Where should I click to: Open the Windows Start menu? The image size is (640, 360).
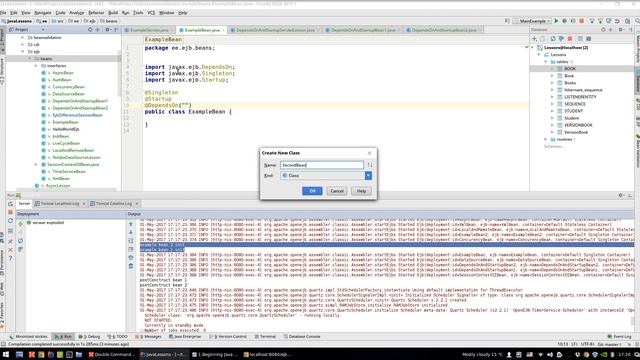click(x=6, y=355)
